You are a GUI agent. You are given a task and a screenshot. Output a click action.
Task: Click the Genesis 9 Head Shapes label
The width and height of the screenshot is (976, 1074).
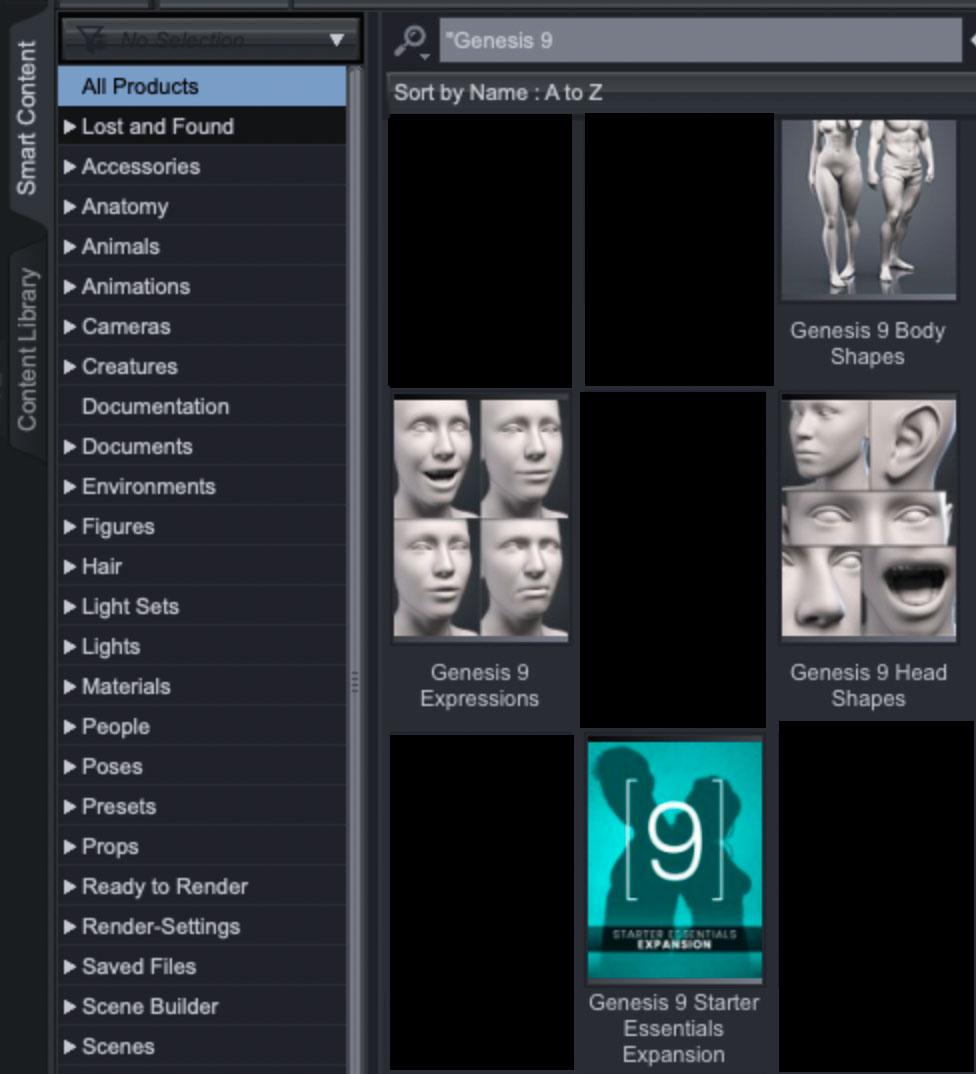click(868, 685)
